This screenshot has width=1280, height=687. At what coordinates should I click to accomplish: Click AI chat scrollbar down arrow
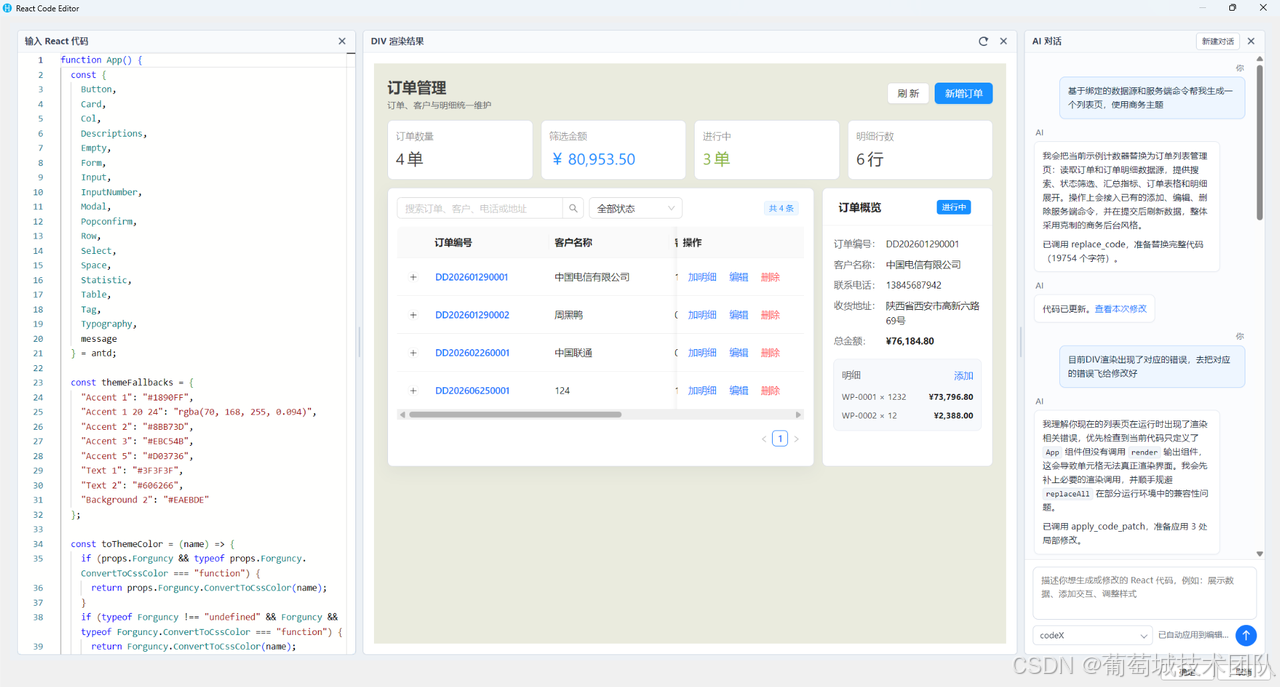tap(1260, 554)
